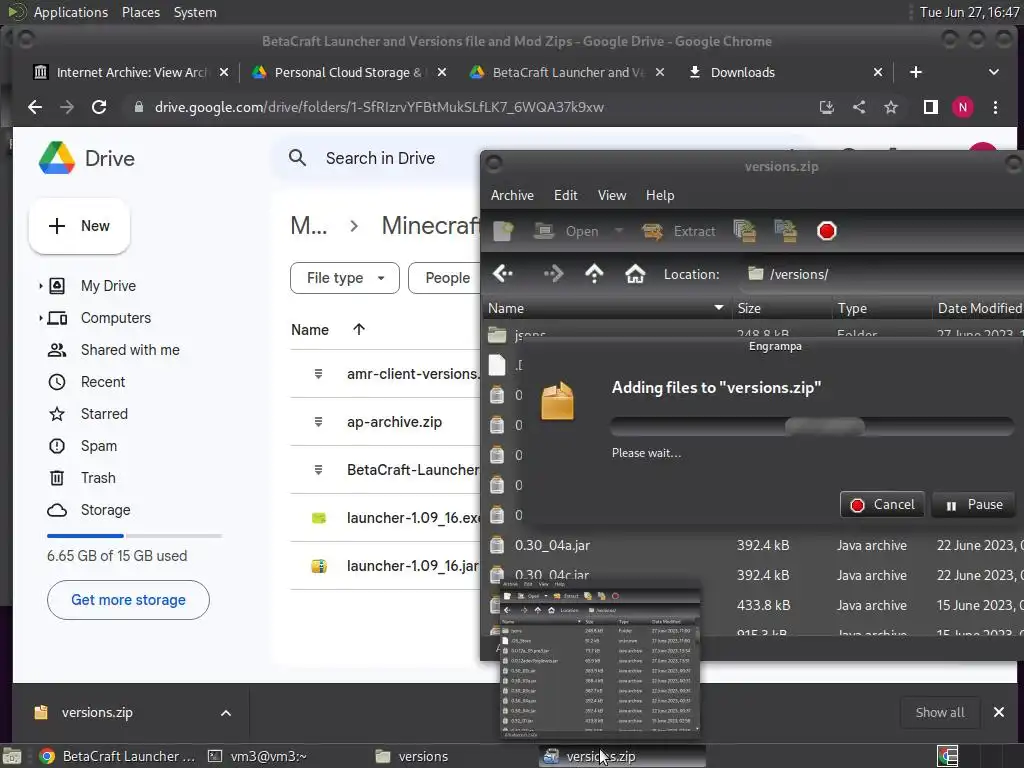
Task: Click the New button in Google Drive
Action: tap(79, 226)
